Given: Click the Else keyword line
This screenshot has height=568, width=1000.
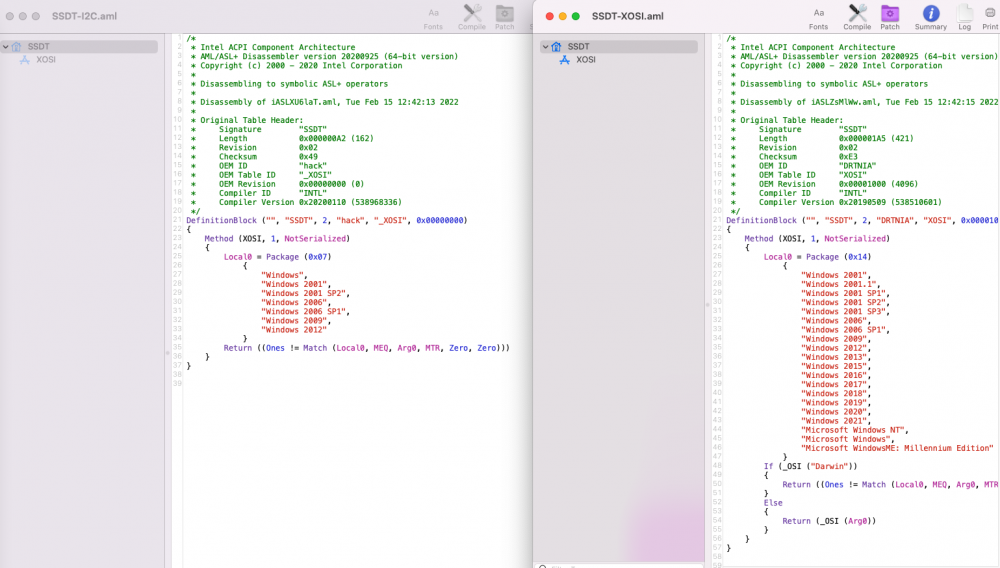Looking at the screenshot, I should coord(773,503).
